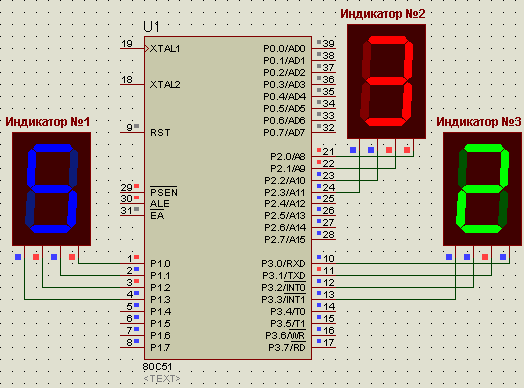
Task: Click the P2.3/A11 pin name
Action: [285, 193]
